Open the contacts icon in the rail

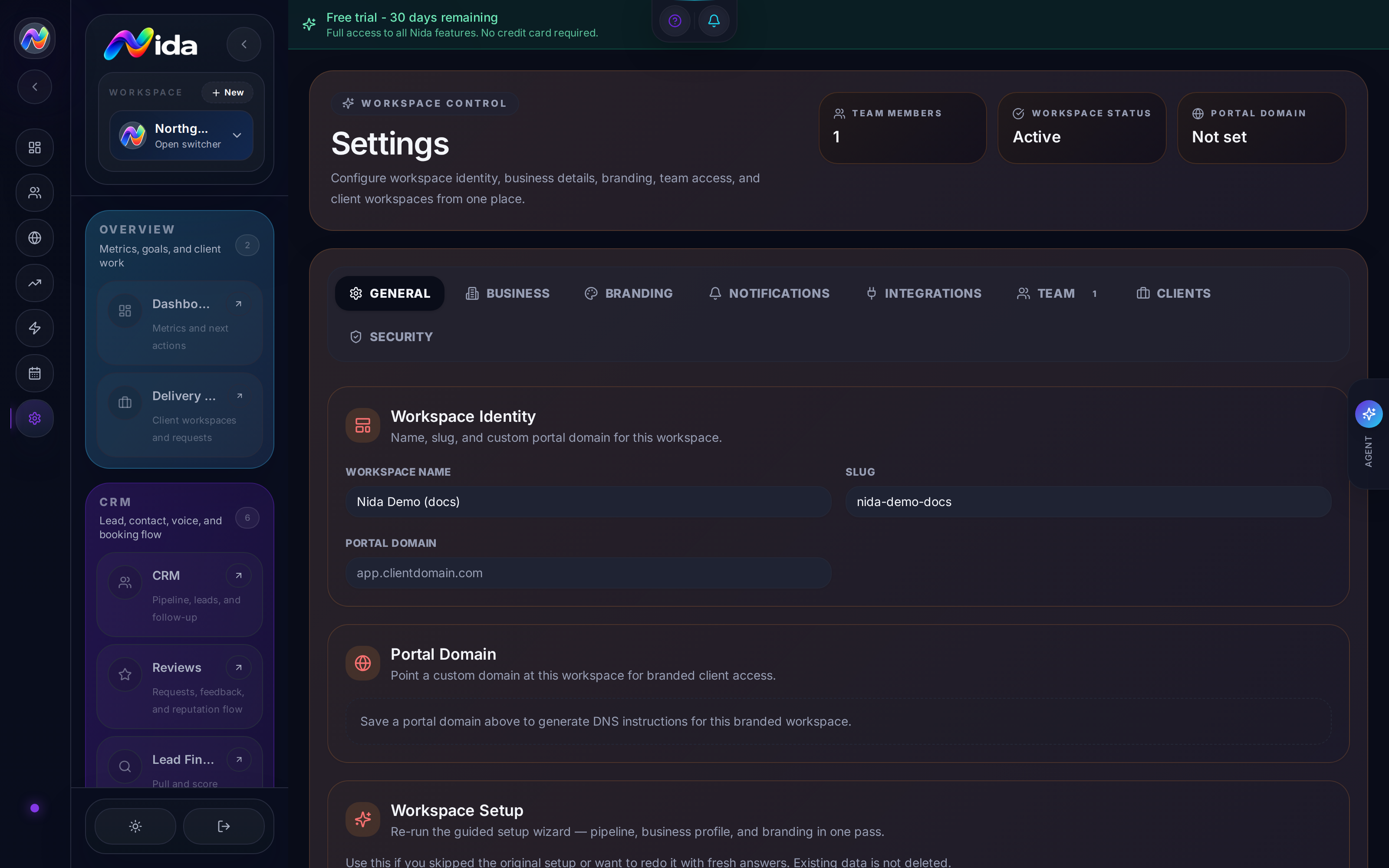(x=34, y=193)
